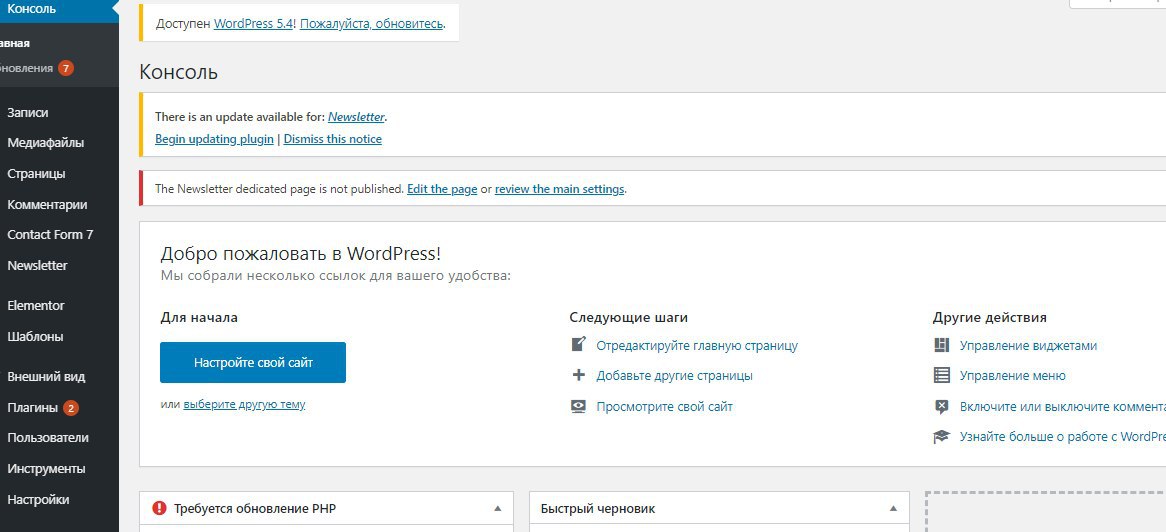Click the graduation cap icon beside Узнайте больше
Image resolution: width=1166 pixels, height=532 pixels.
click(x=941, y=437)
